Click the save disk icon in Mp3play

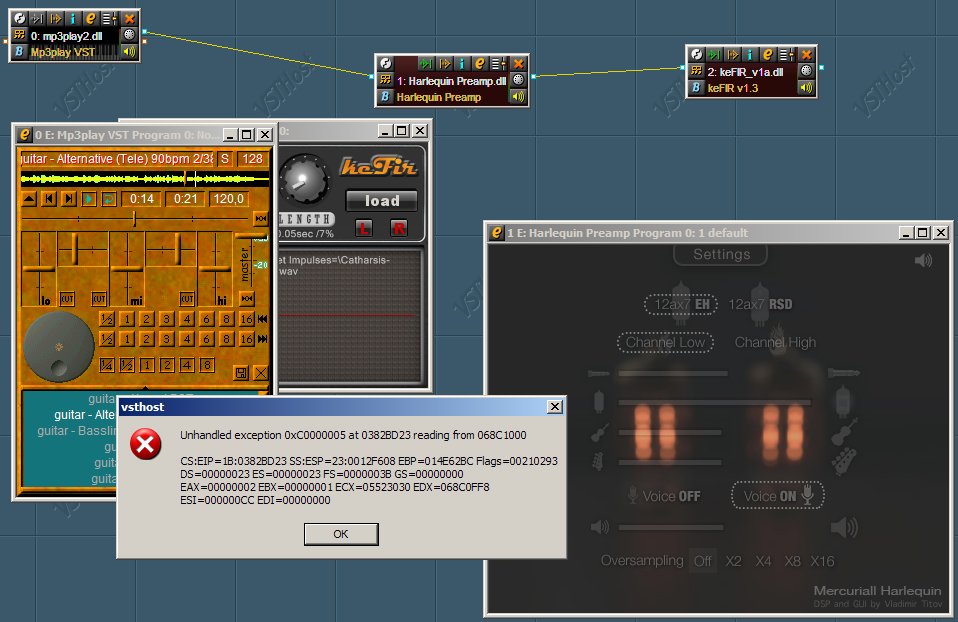tap(241, 373)
